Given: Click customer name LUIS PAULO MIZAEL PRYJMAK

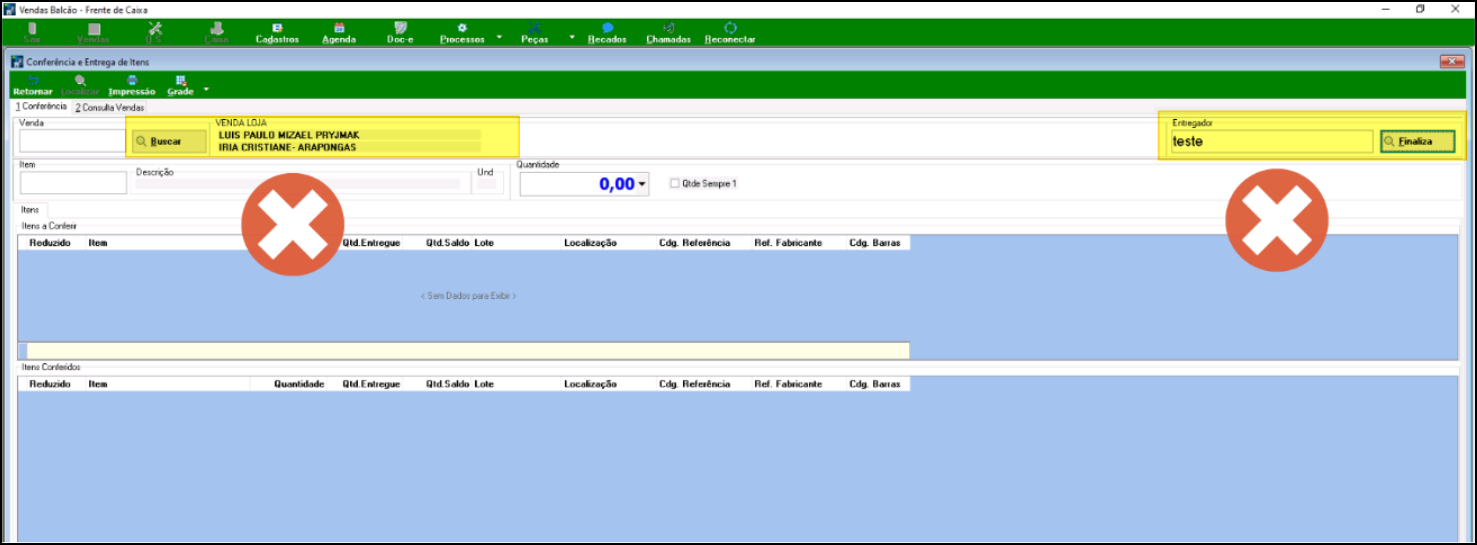Looking at the screenshot, I should point(288,135).
